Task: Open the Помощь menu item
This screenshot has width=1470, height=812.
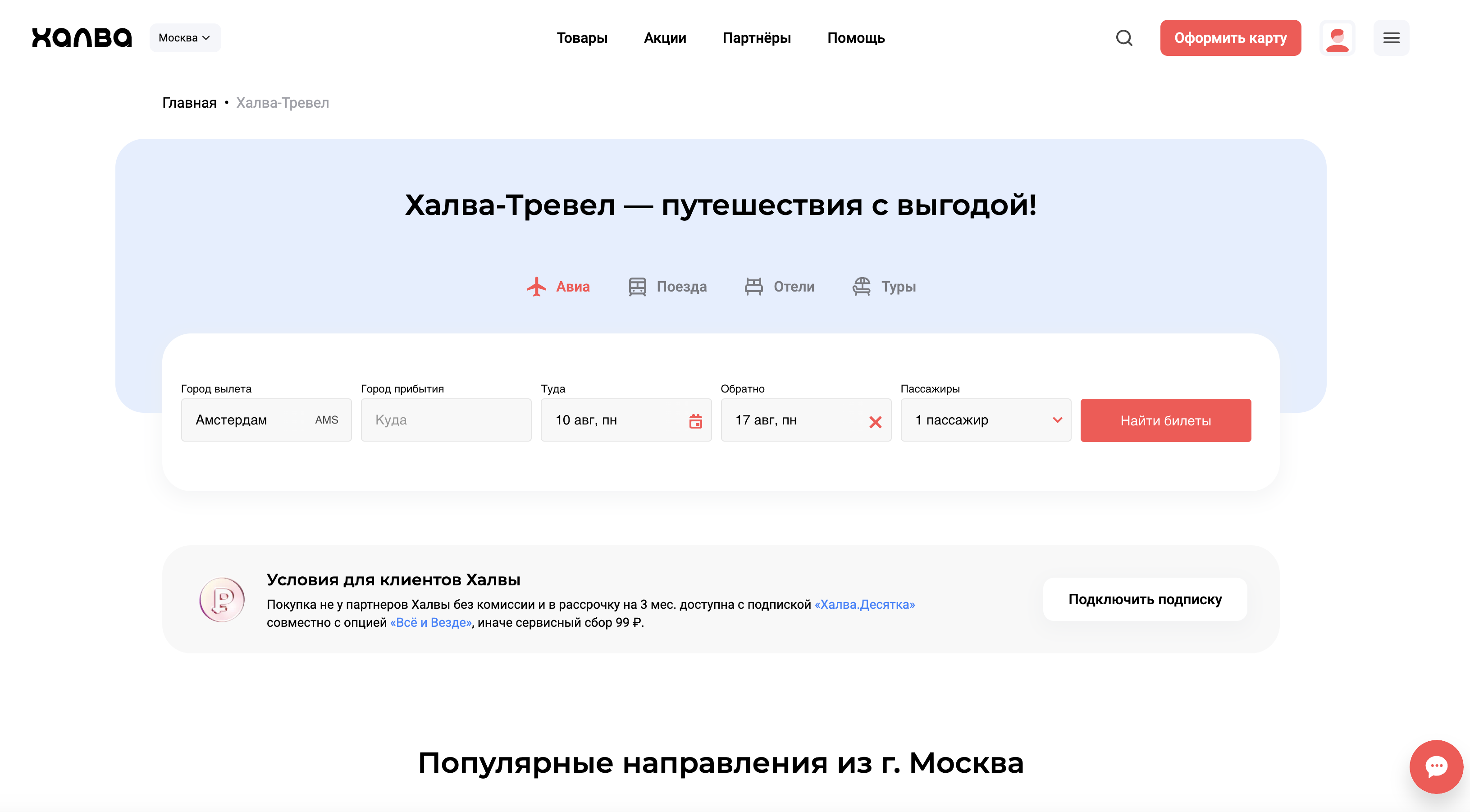Action: point(856,38)
